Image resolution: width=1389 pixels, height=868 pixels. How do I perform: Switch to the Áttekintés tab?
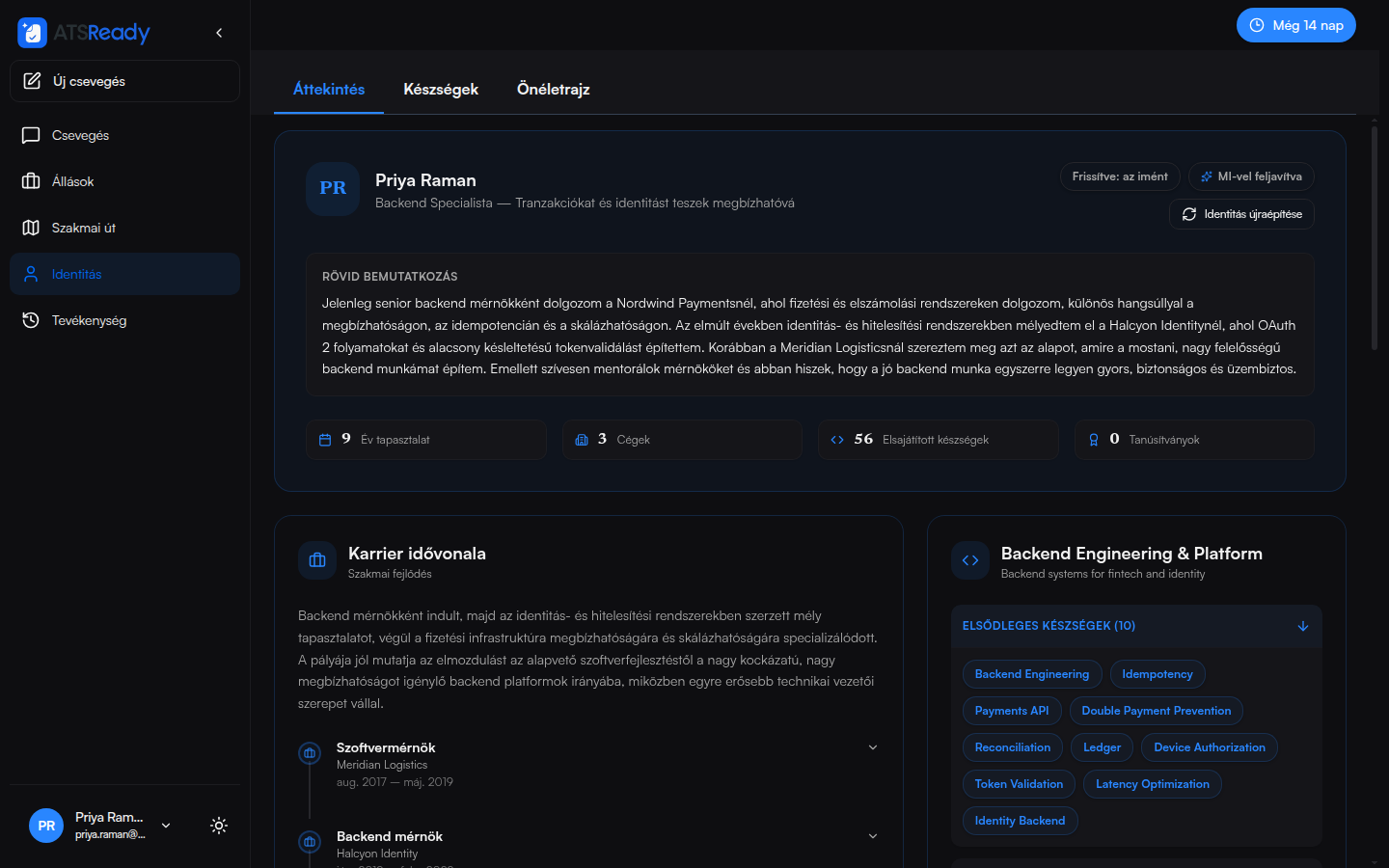point(329,90)
